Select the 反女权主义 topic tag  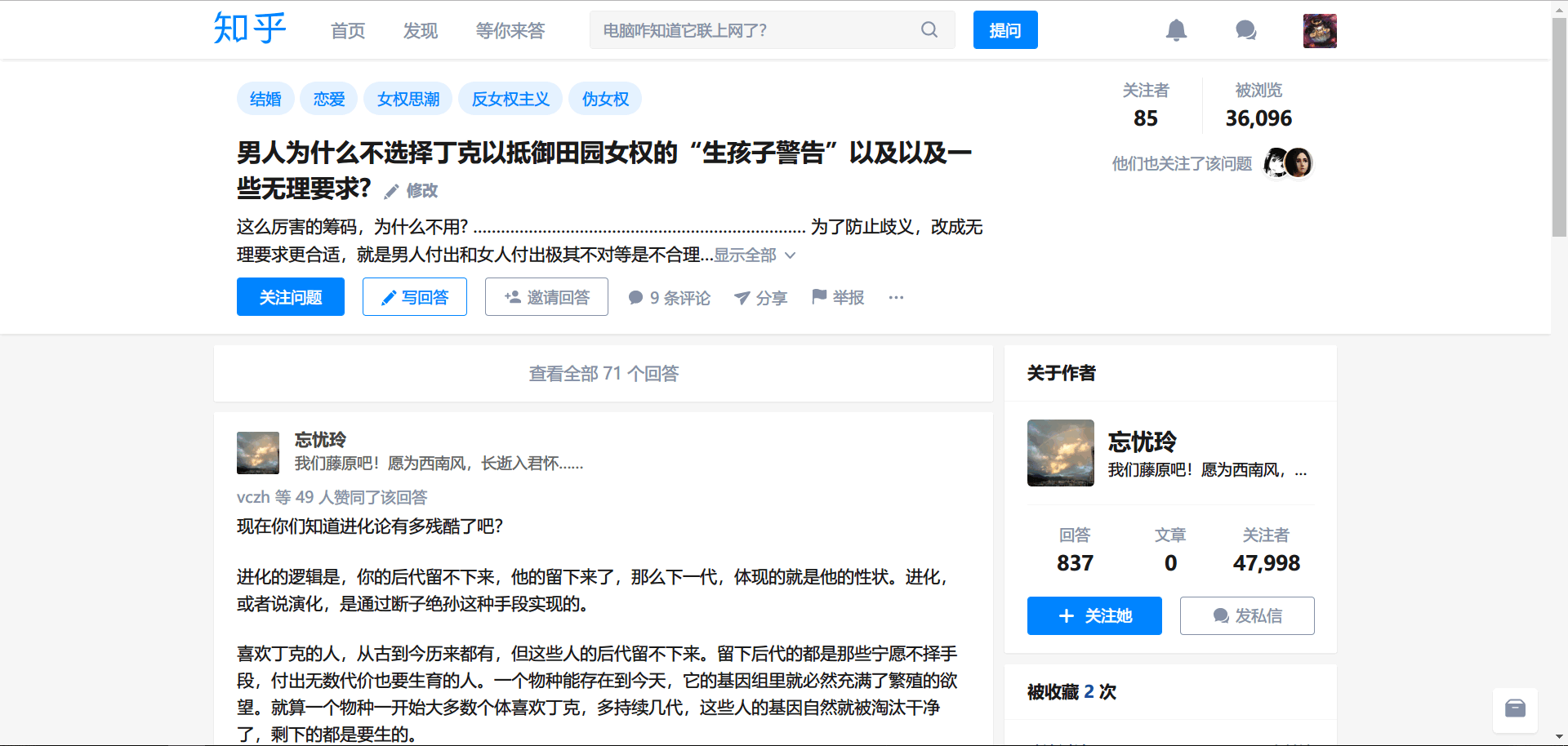tap(510, 99)
